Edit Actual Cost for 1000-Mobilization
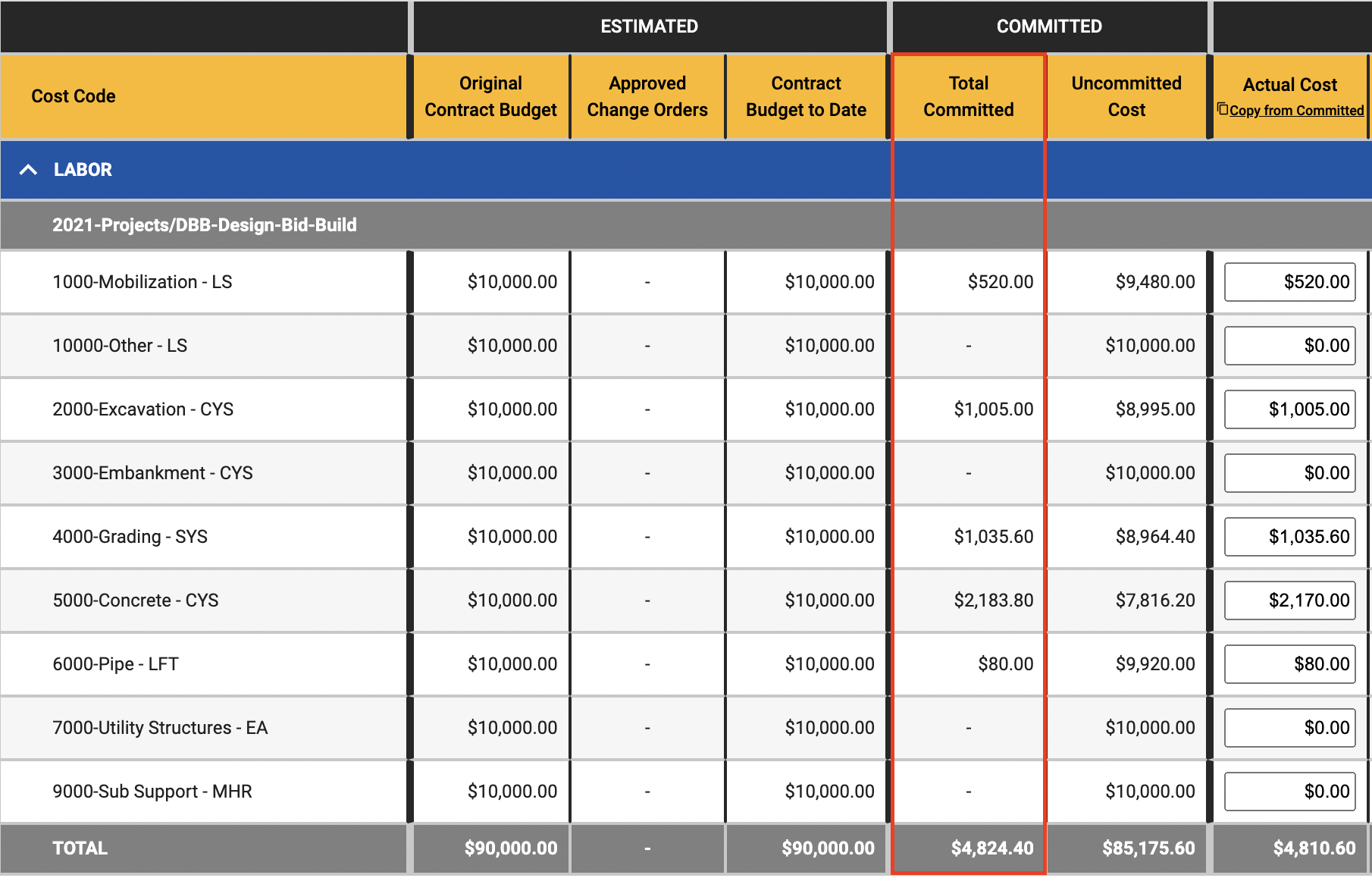1372x878 pixels. (x=1289, y=282)
